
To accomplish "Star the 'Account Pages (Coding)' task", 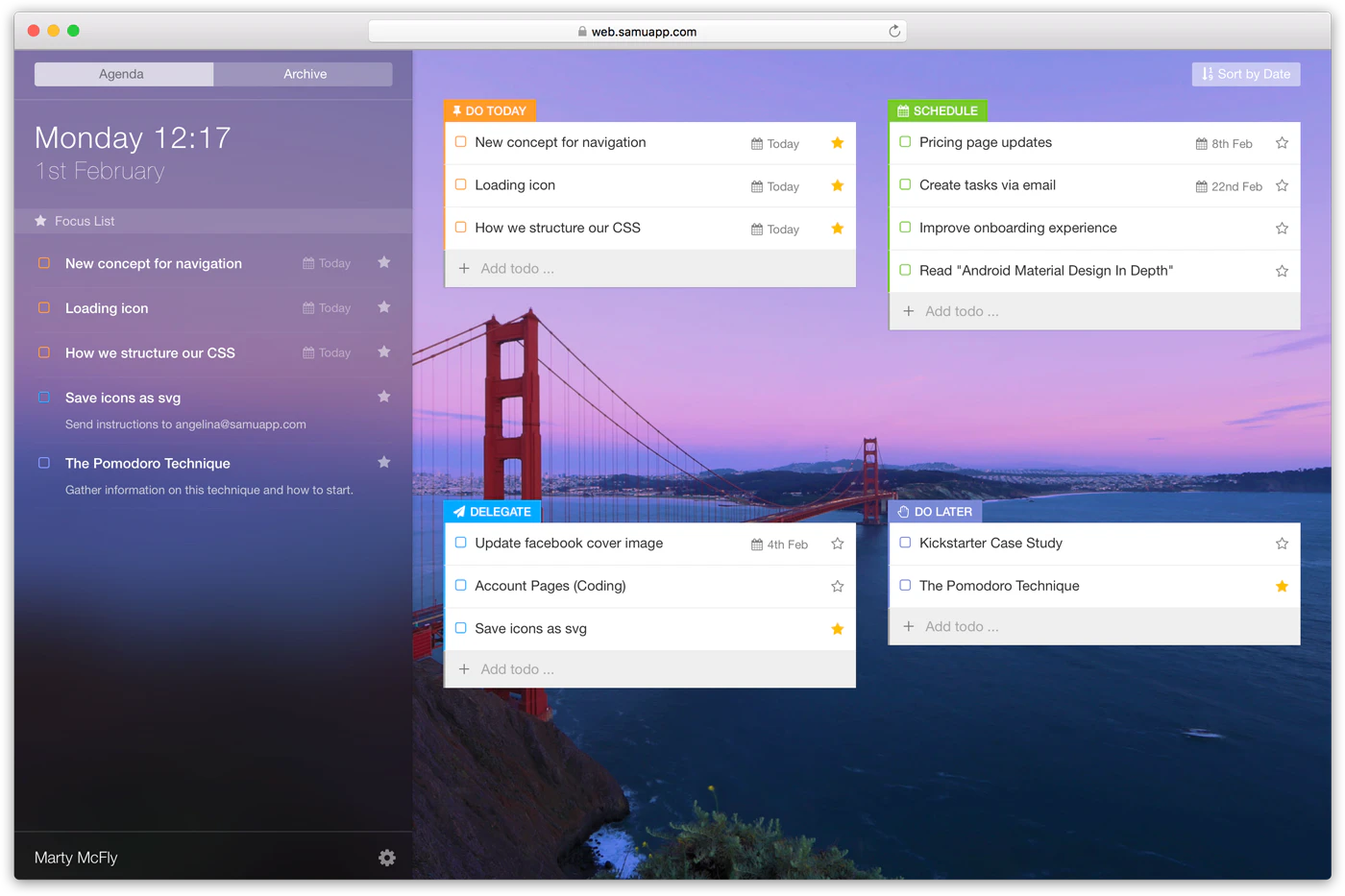I will coord(838,586).
